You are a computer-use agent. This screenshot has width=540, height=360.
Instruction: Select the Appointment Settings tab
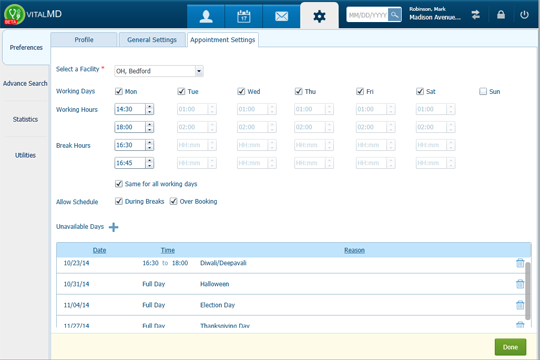(x=223, y=40)
